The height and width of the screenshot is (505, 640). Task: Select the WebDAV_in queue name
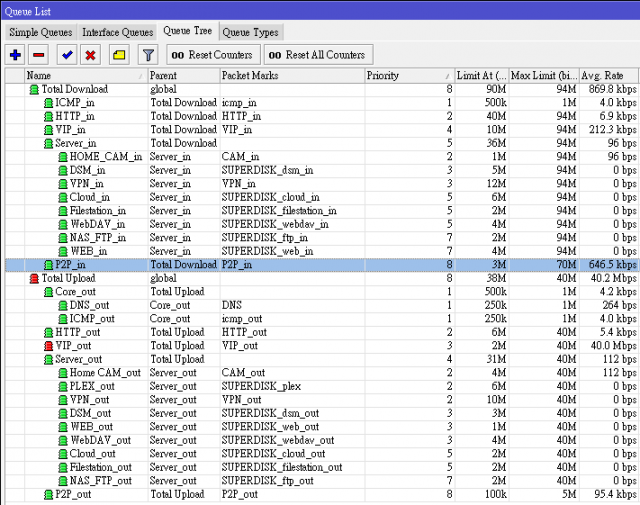98,224
